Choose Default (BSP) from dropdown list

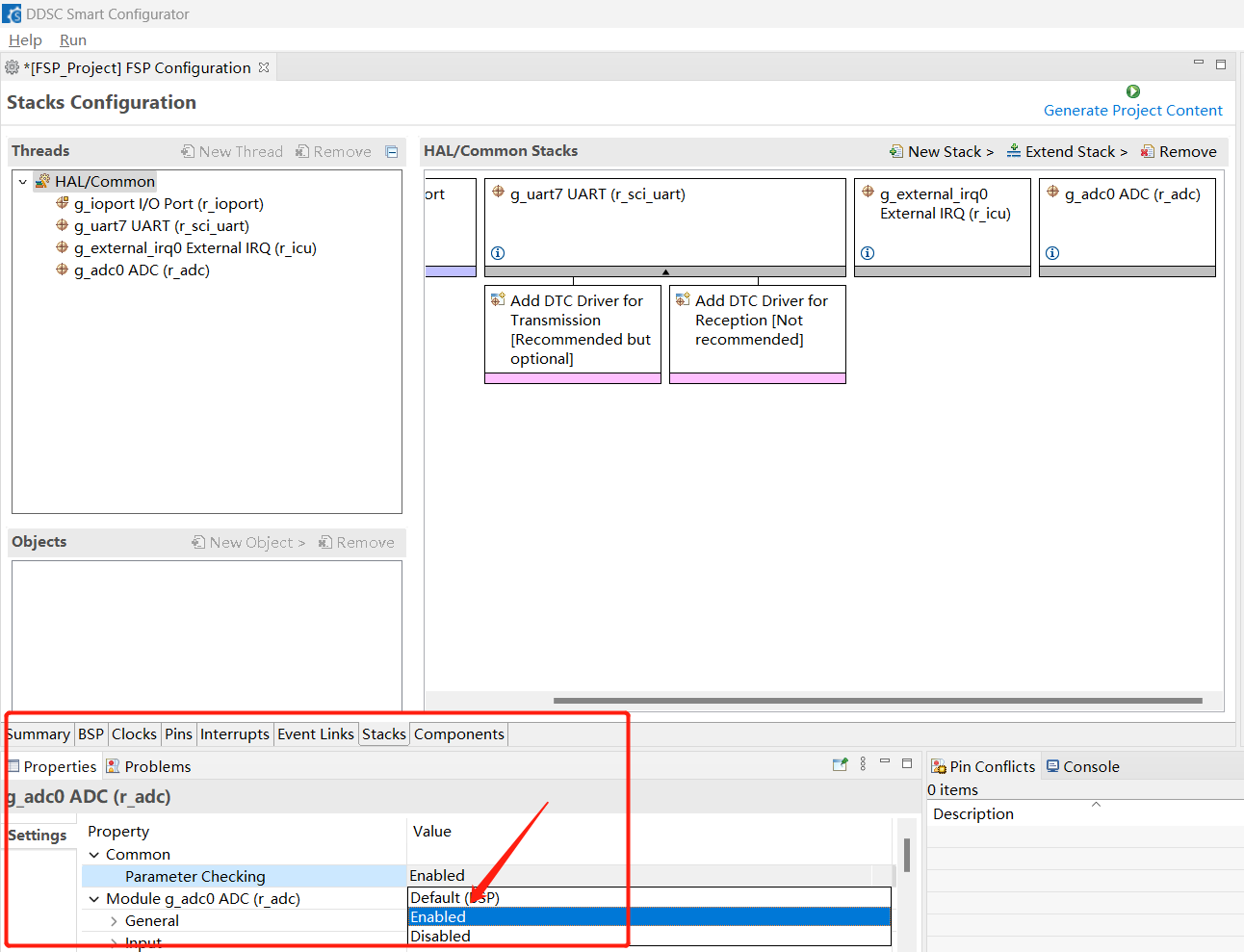tap(650, 897)
